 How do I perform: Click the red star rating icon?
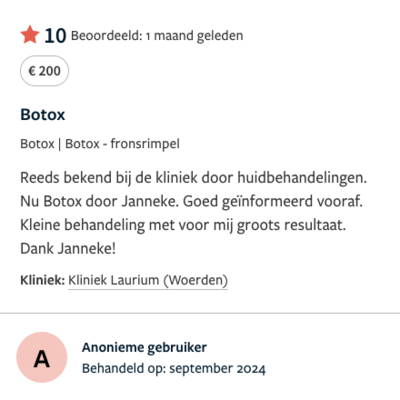30,35
